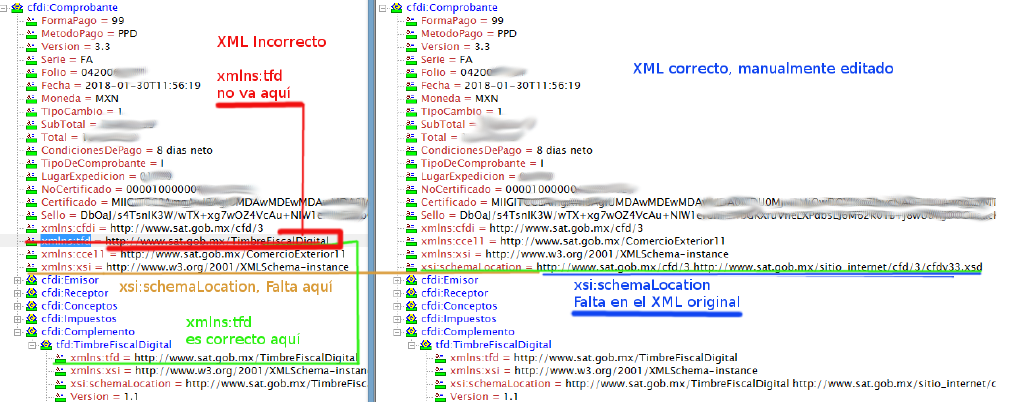1014x402 pixels.
Task: Expand cfdi:Receptor in the left pane
Action: (x=17, y=293)
